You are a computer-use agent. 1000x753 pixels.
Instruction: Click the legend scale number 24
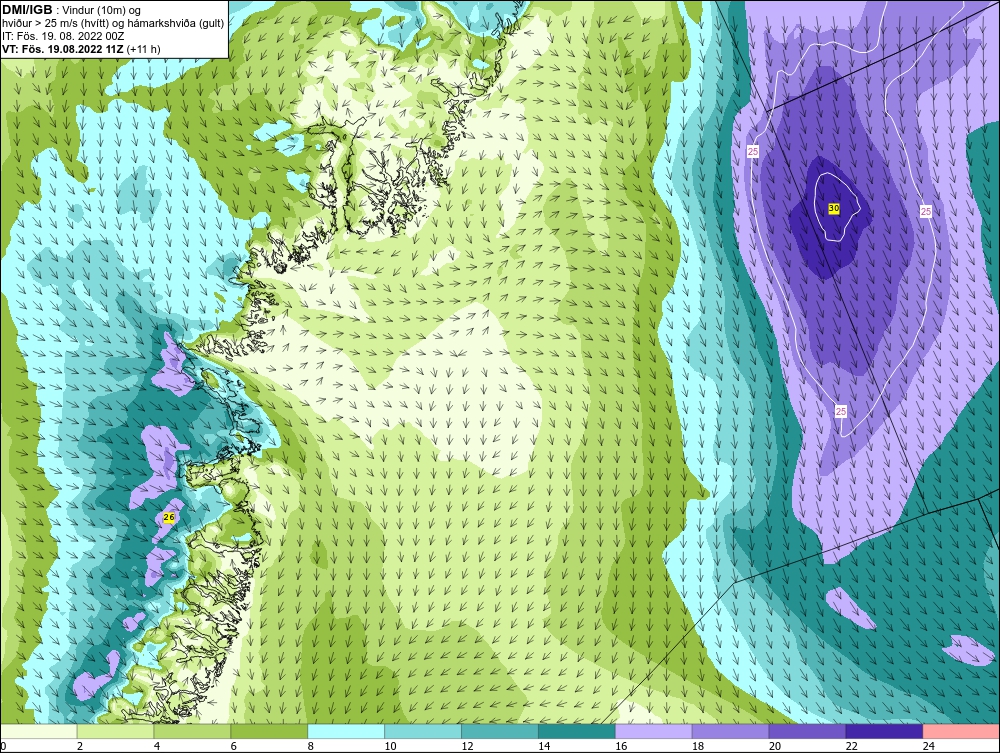[929, 746]
